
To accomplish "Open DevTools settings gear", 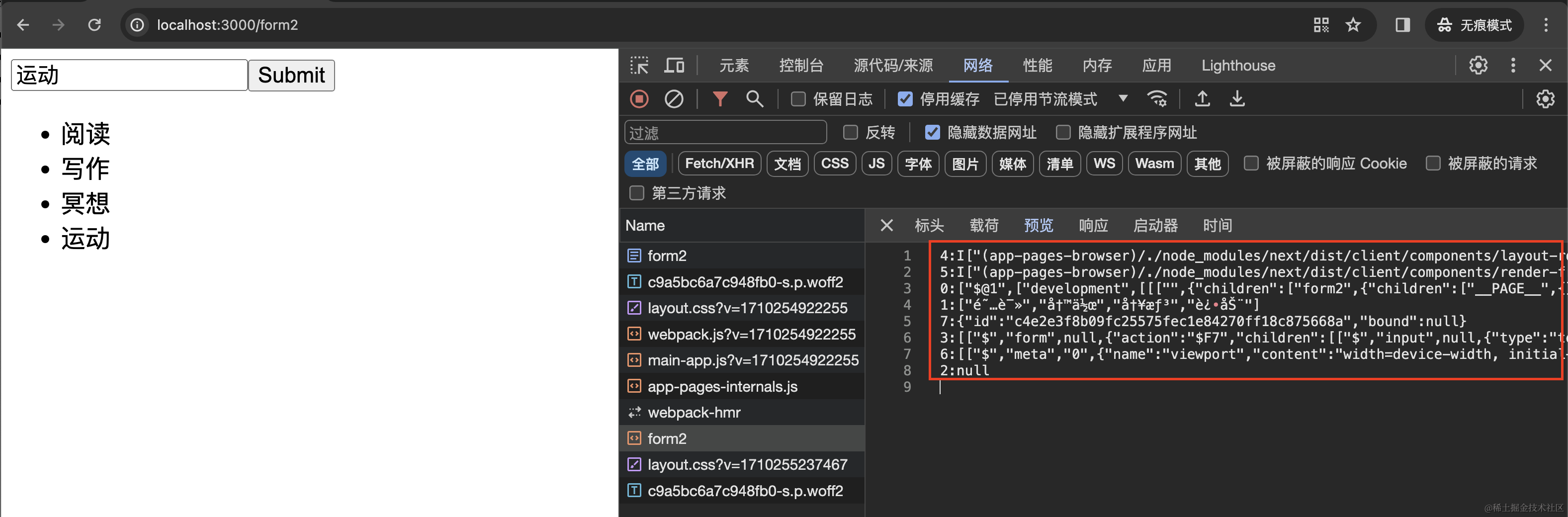I will pos(1479,65).
